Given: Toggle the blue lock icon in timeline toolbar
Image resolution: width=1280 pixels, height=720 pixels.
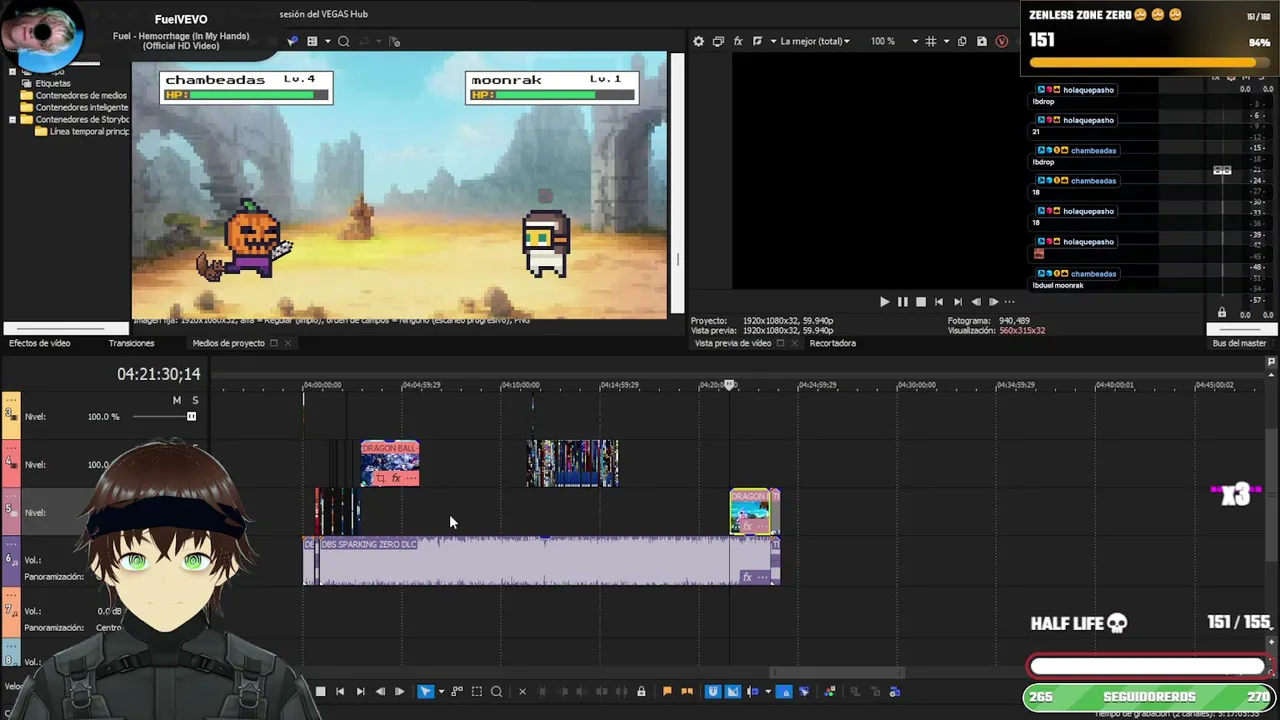Looking at the screenshot, I should tap(785, 691).
